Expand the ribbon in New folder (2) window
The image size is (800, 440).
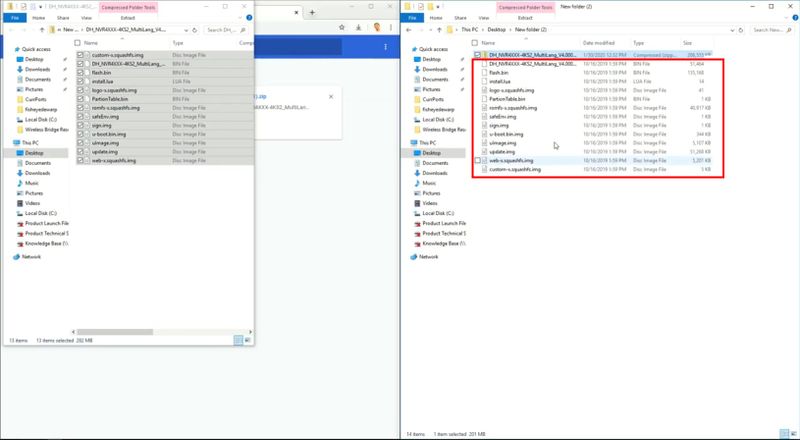click(786, 17)
